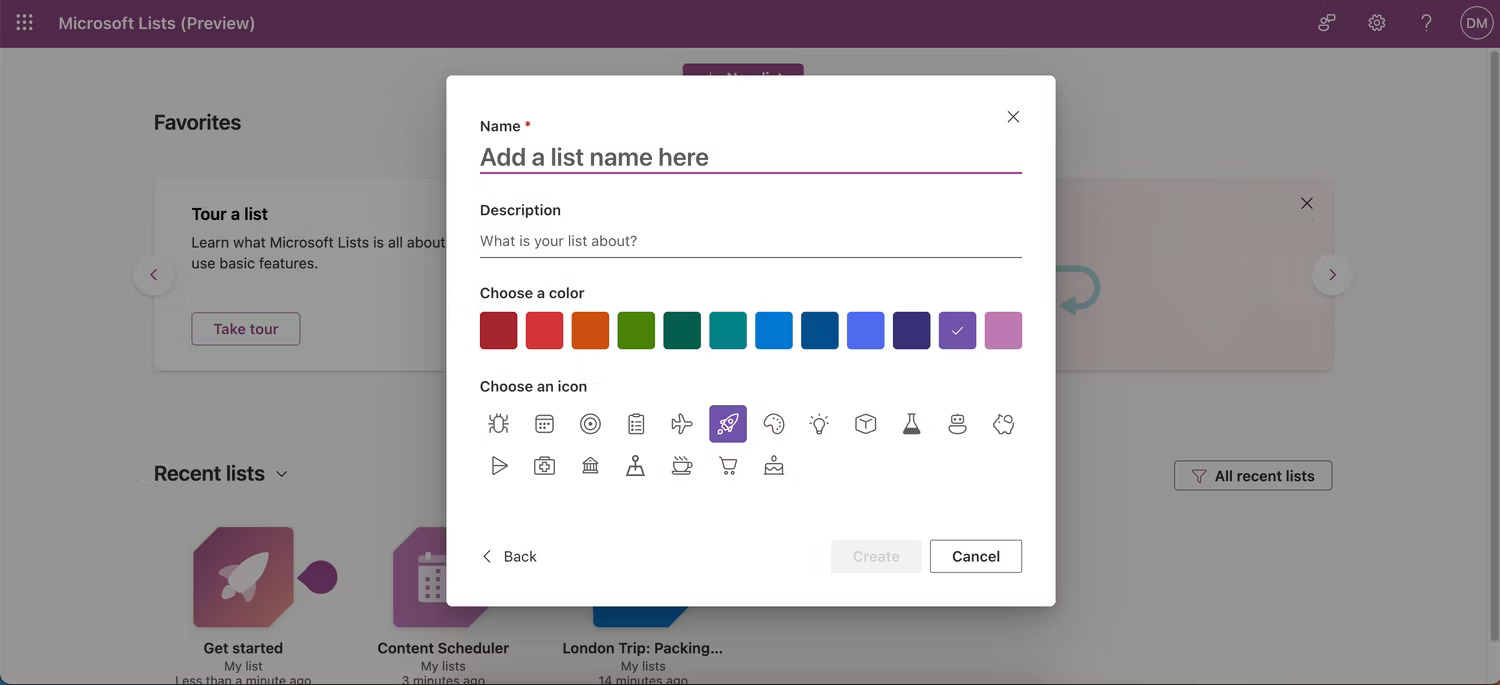
Task: Click the header feedback chat icon
Action: click(x=1327, y=23)
